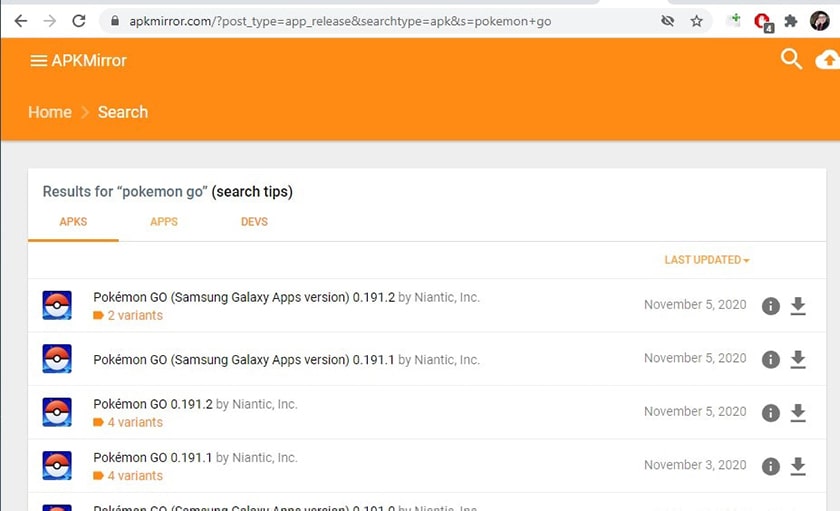Screen dimensions: 840x511
Task: Show info for Pokémon GO 0.191.1 Samsung version
Action: 770,360
